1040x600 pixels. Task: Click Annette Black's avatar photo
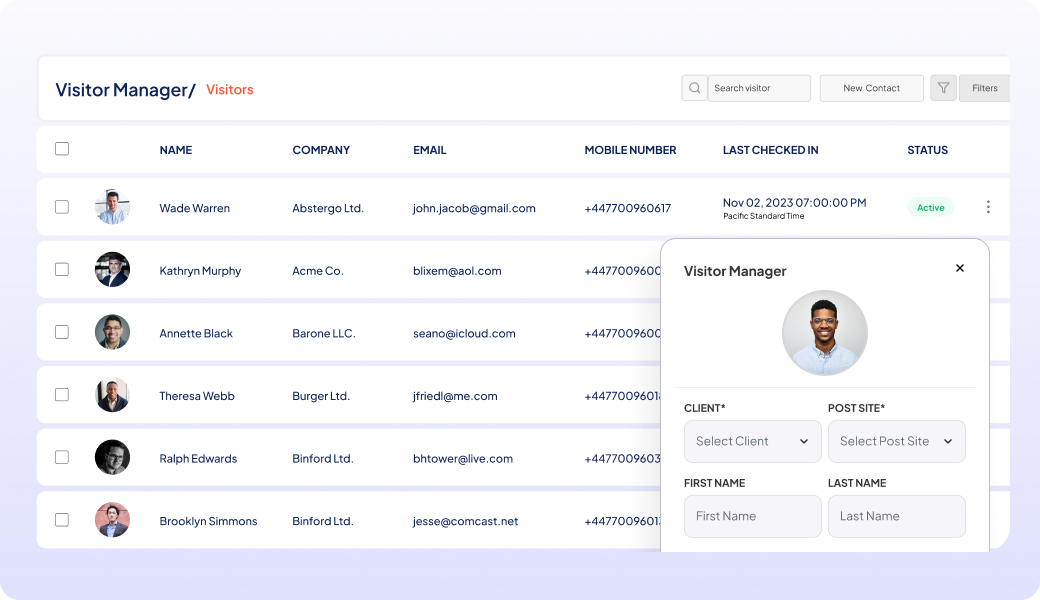click(x=112, y=332)
